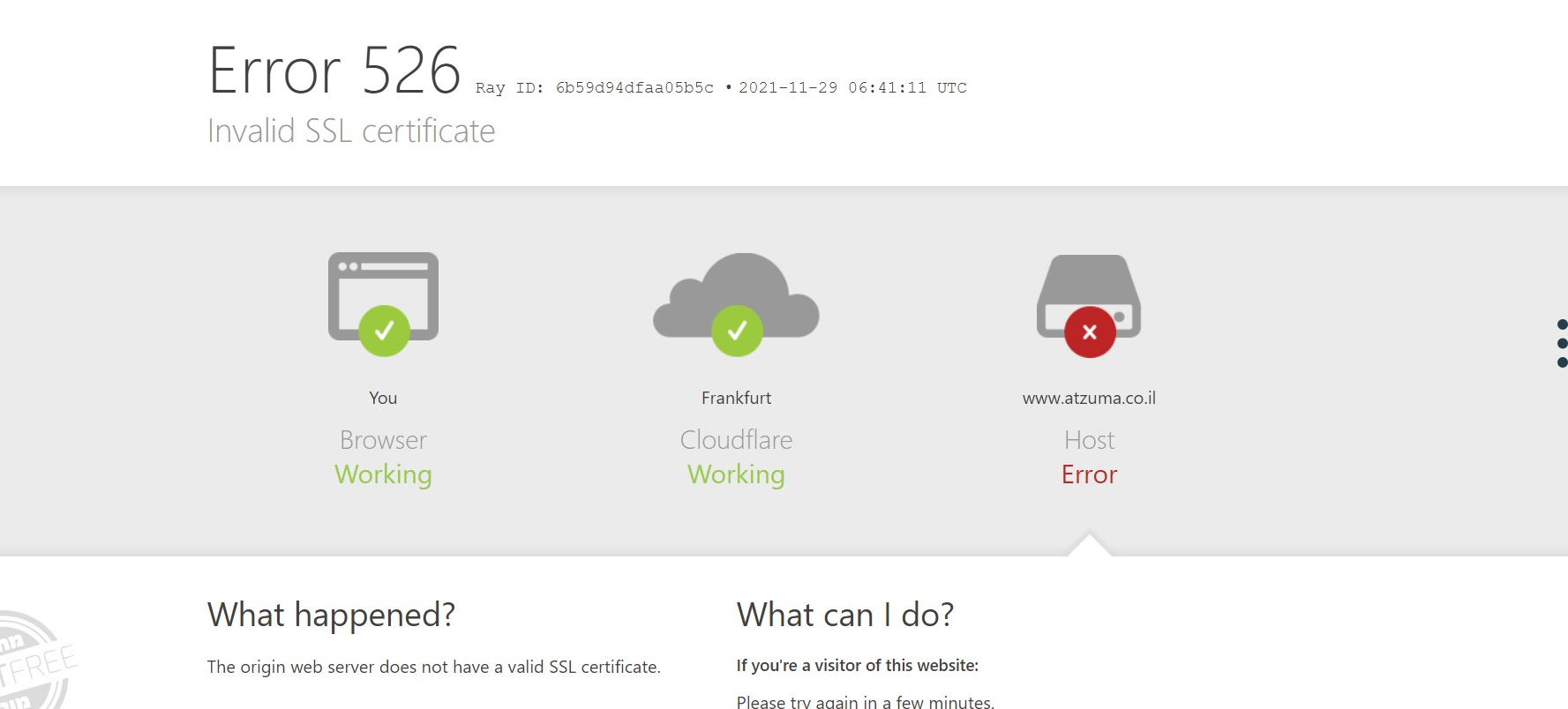Click If you're a visitor of this website text
The image size is (1568, 709).
click(x=858, y=666)
